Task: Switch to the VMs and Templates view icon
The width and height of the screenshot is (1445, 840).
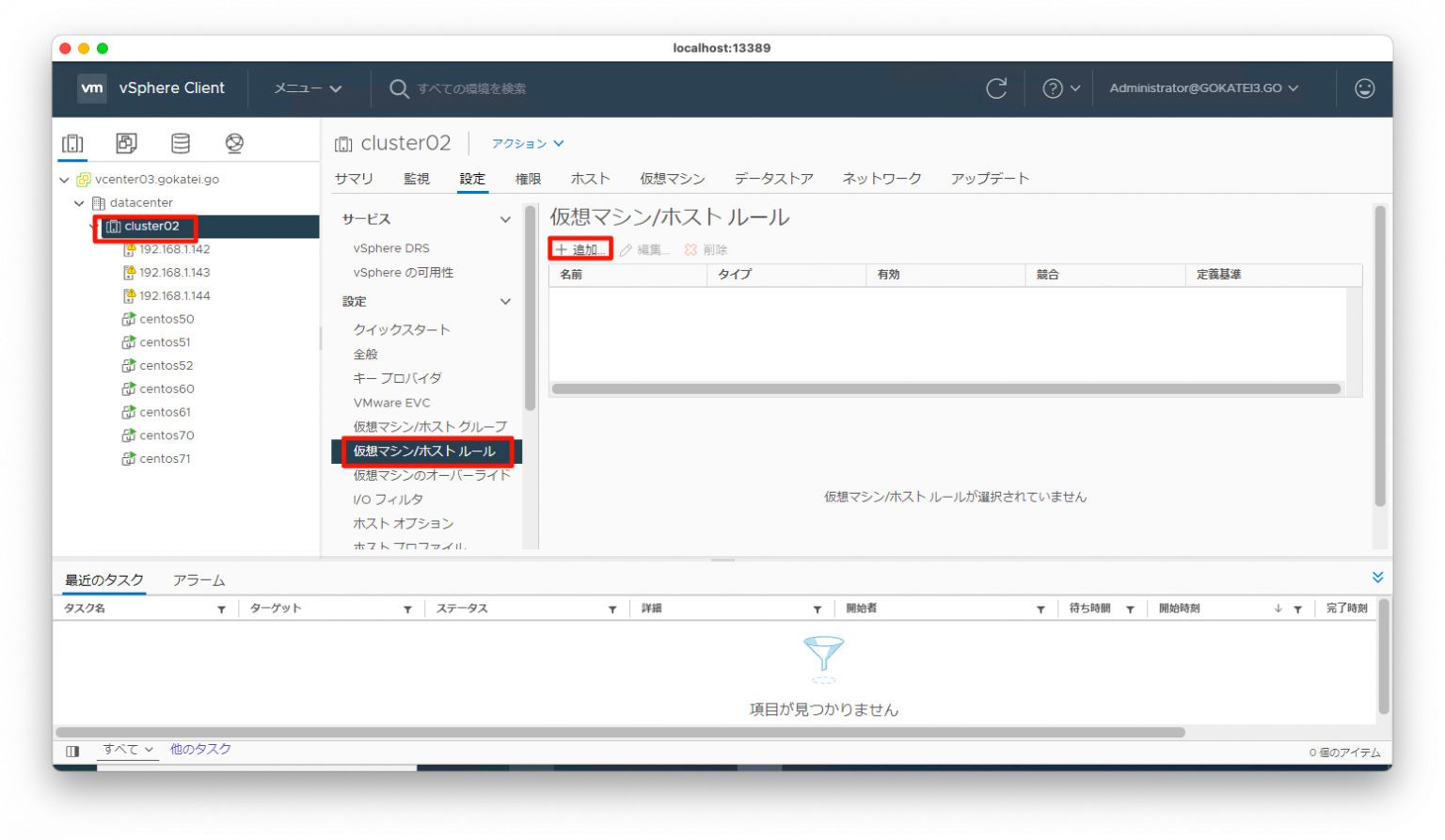Action: [x=126, y=143]
